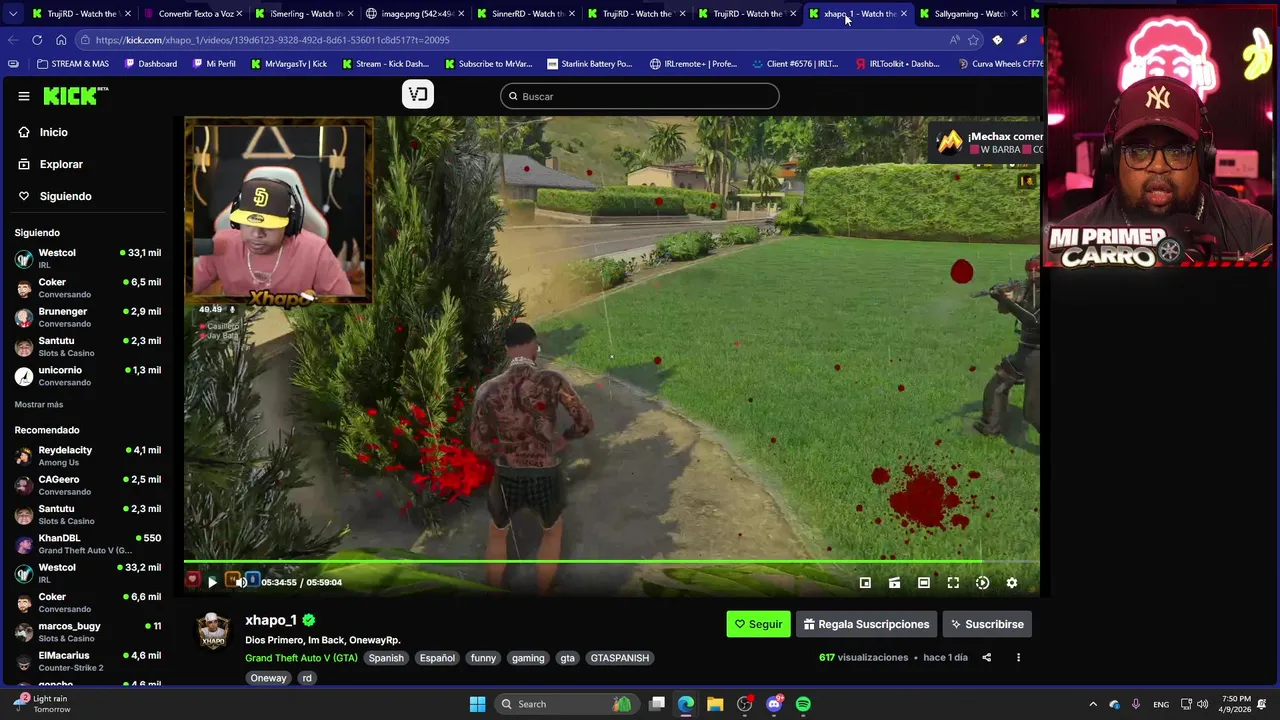The height and width of the screenshot is (720, 1280).
Task: Toggle theater mode in the player
Action: click(924, 583)
